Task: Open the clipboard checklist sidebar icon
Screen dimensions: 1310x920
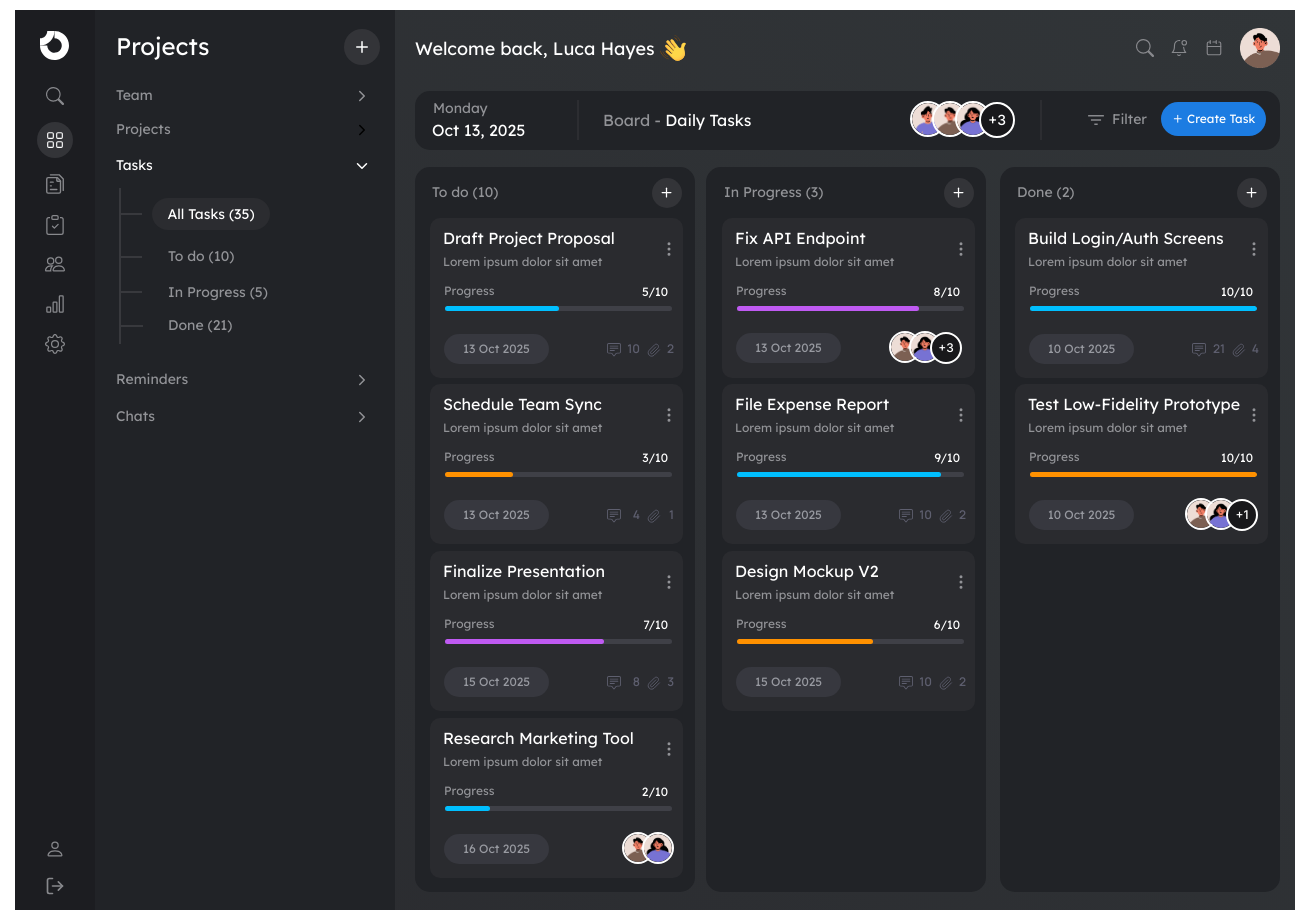Action: (x=55, y=225)
